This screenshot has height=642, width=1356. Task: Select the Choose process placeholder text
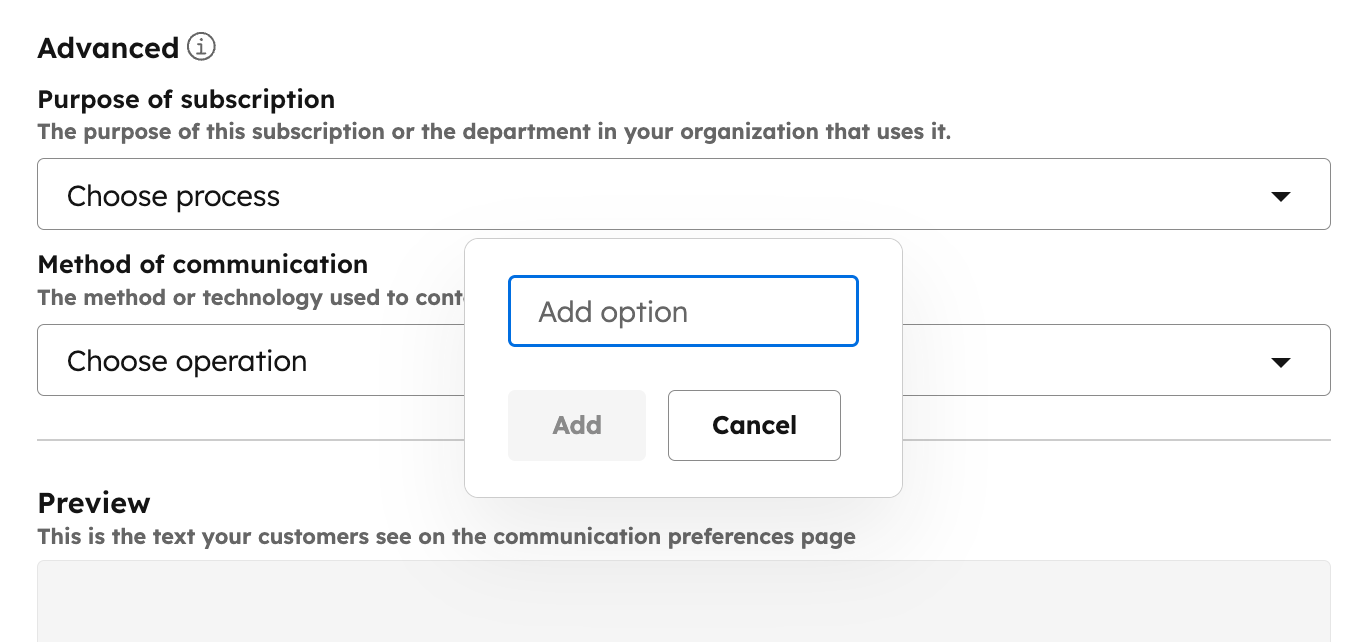[x=173, y=196]
